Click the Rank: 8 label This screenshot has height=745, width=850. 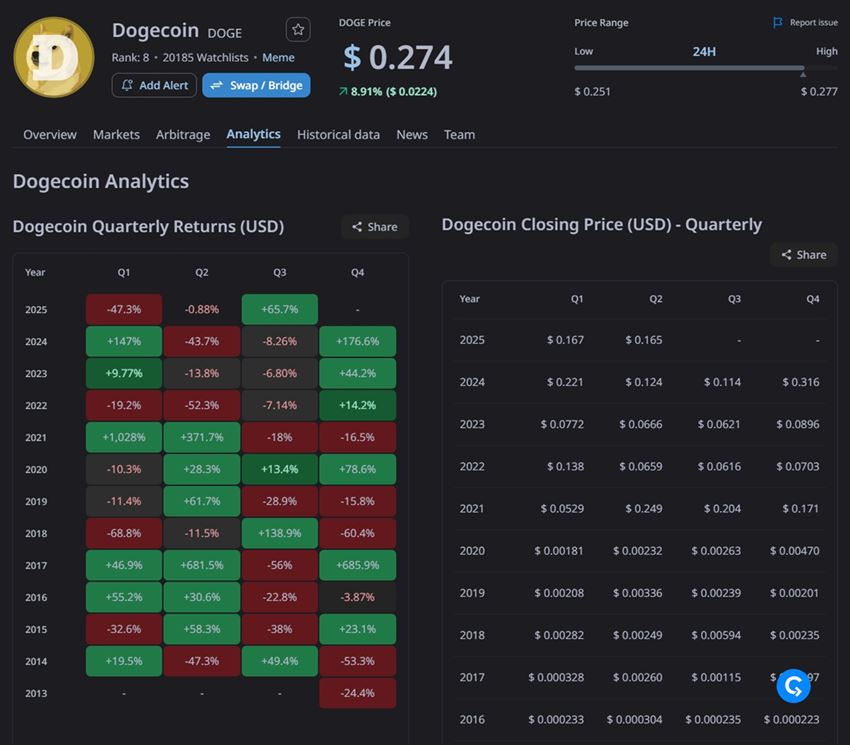[x=130, y=57]
